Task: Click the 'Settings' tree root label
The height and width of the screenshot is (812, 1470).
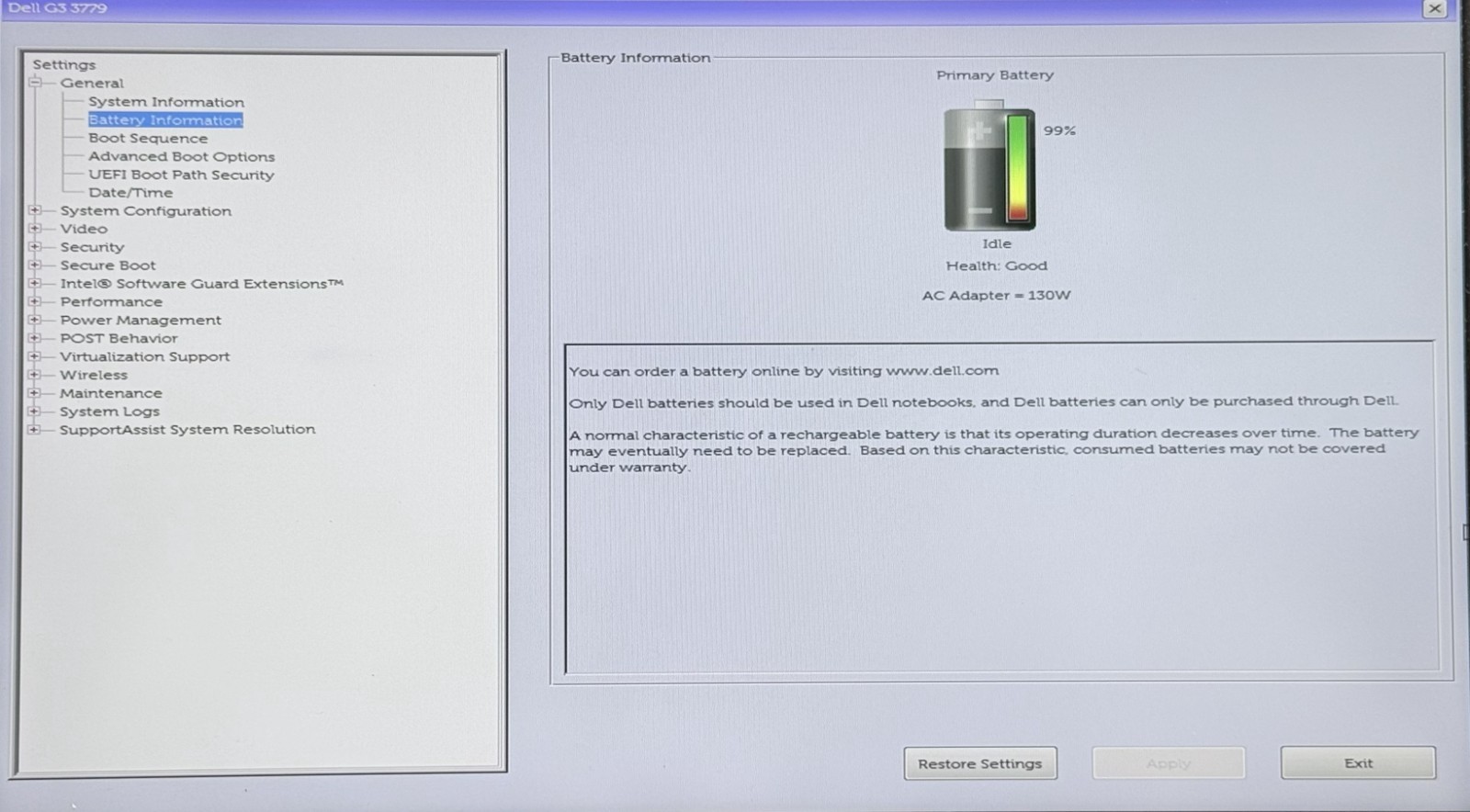Action: [64, 64]
